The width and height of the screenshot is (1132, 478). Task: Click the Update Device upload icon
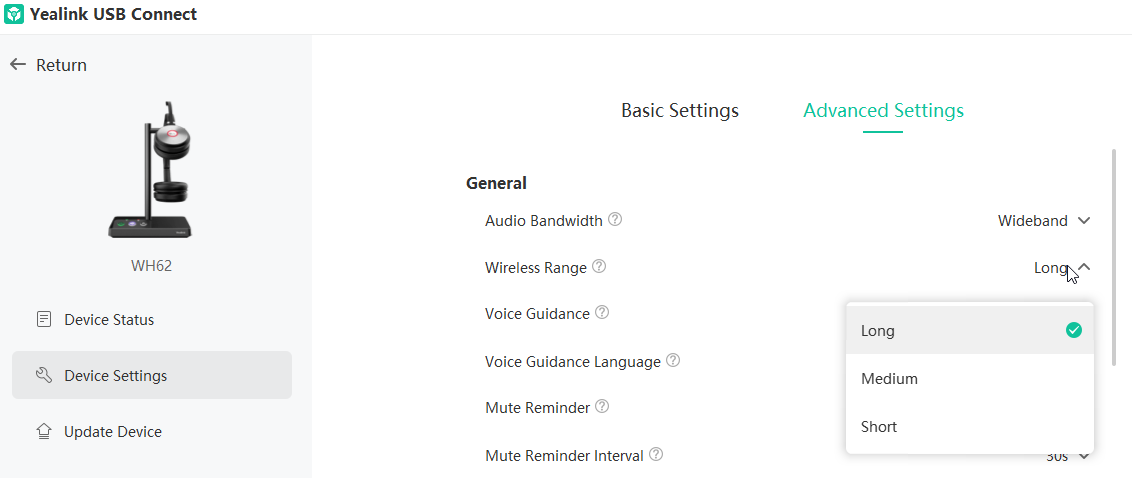pos(44,432)
